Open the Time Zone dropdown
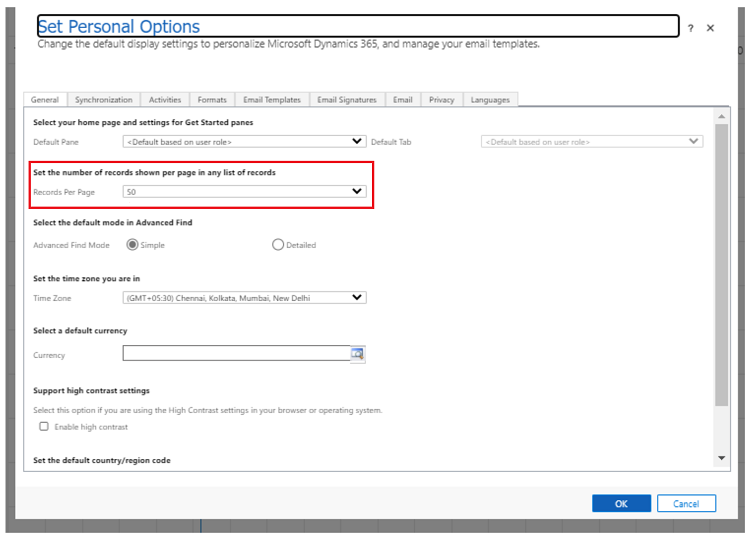The height and width of the screenshot is (538, 750). click(x=244, y=297)
